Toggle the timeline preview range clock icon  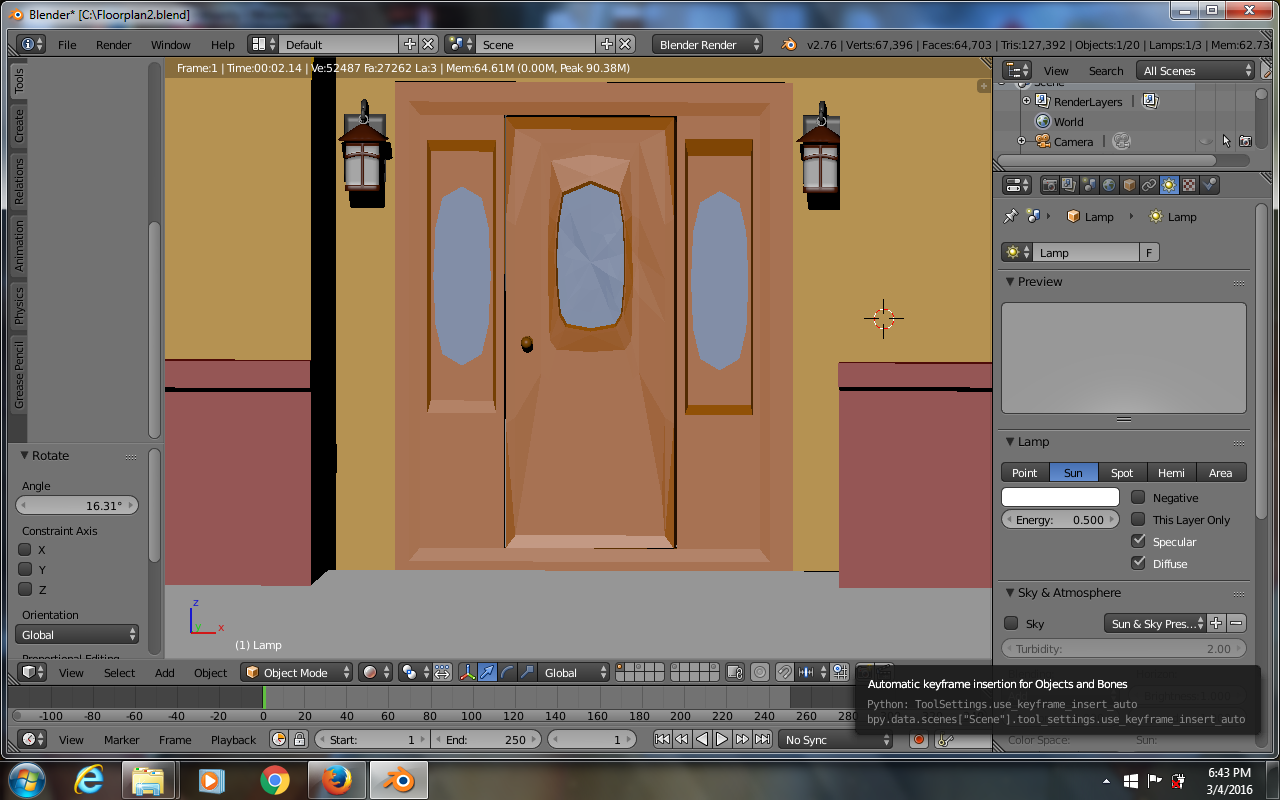(278, 740)
